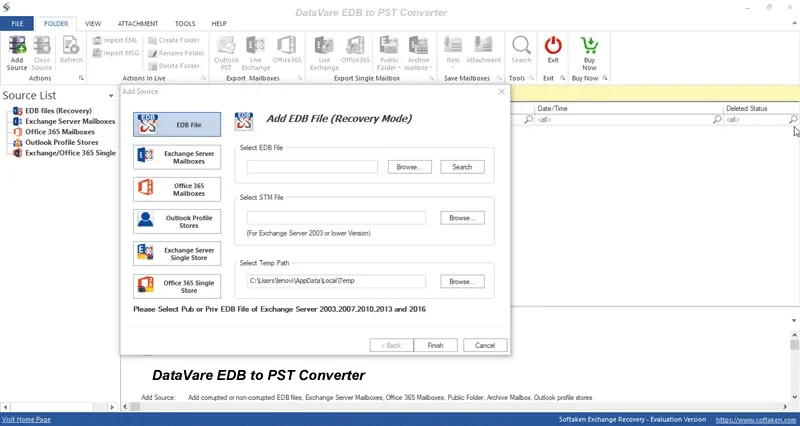Select Import MSG in ribbon
800x426 pixels.
click(116, 53)
